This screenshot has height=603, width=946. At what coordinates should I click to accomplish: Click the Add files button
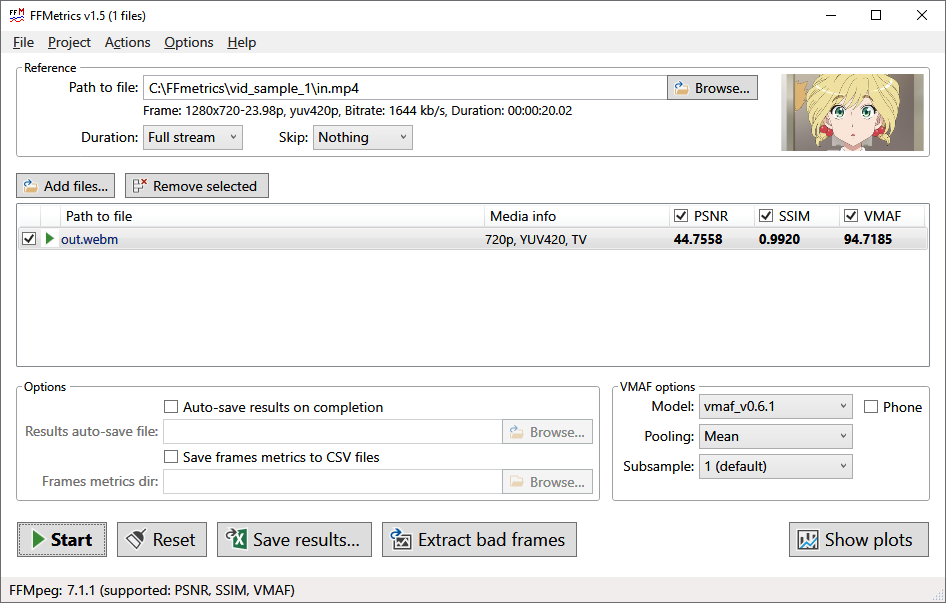(66, 186)
